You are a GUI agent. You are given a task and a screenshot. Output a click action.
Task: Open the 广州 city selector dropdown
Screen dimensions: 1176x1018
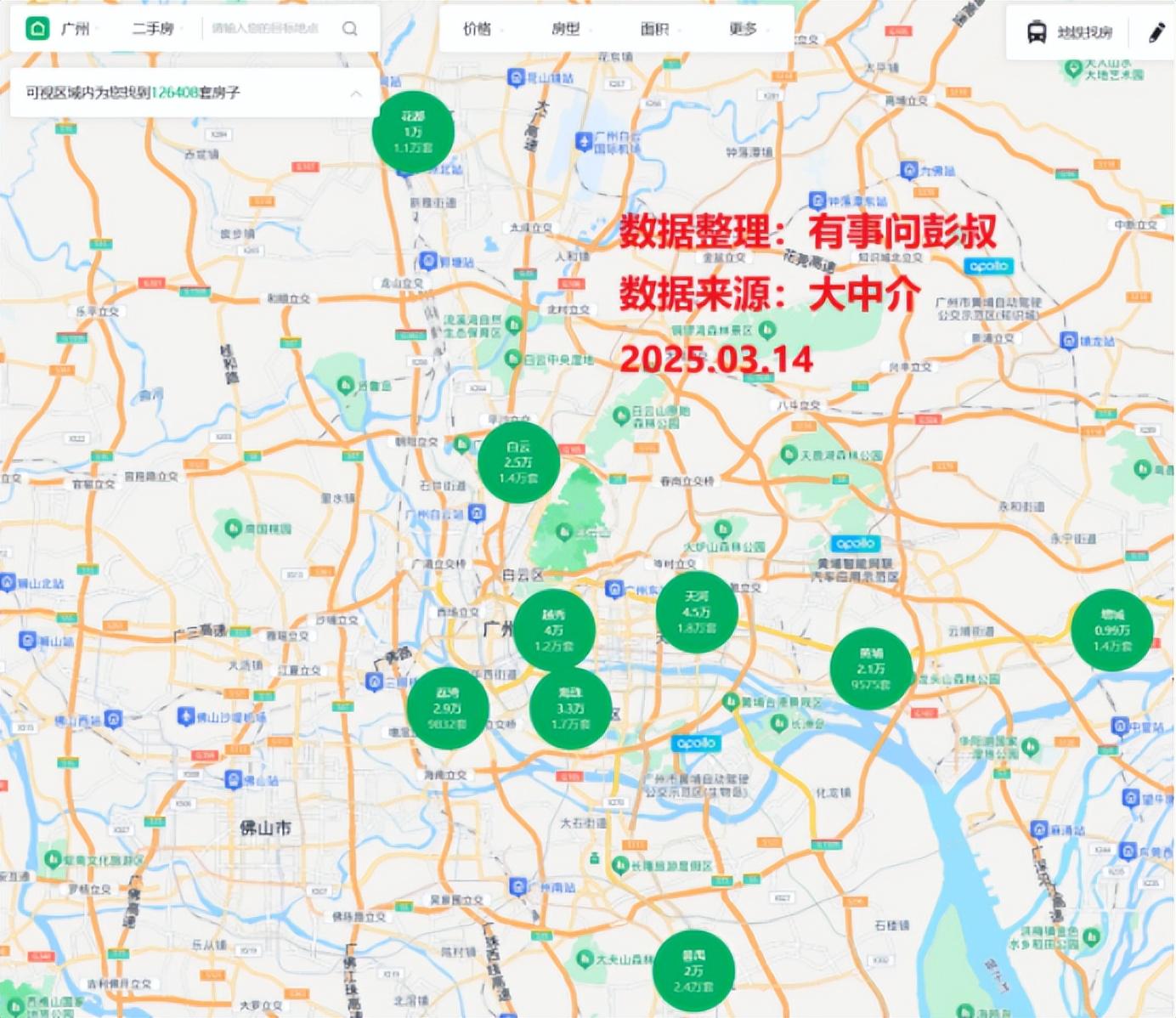coord(77,29)
